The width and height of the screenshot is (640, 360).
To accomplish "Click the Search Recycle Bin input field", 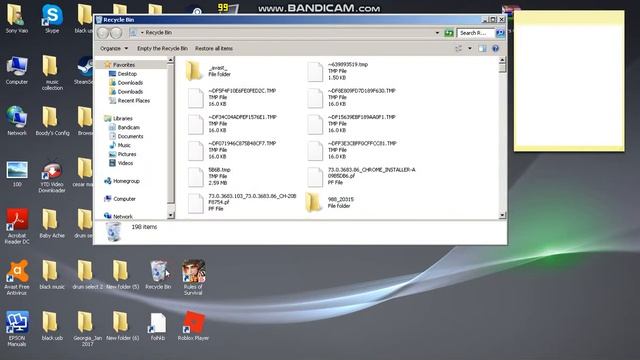I will [476, 33].
